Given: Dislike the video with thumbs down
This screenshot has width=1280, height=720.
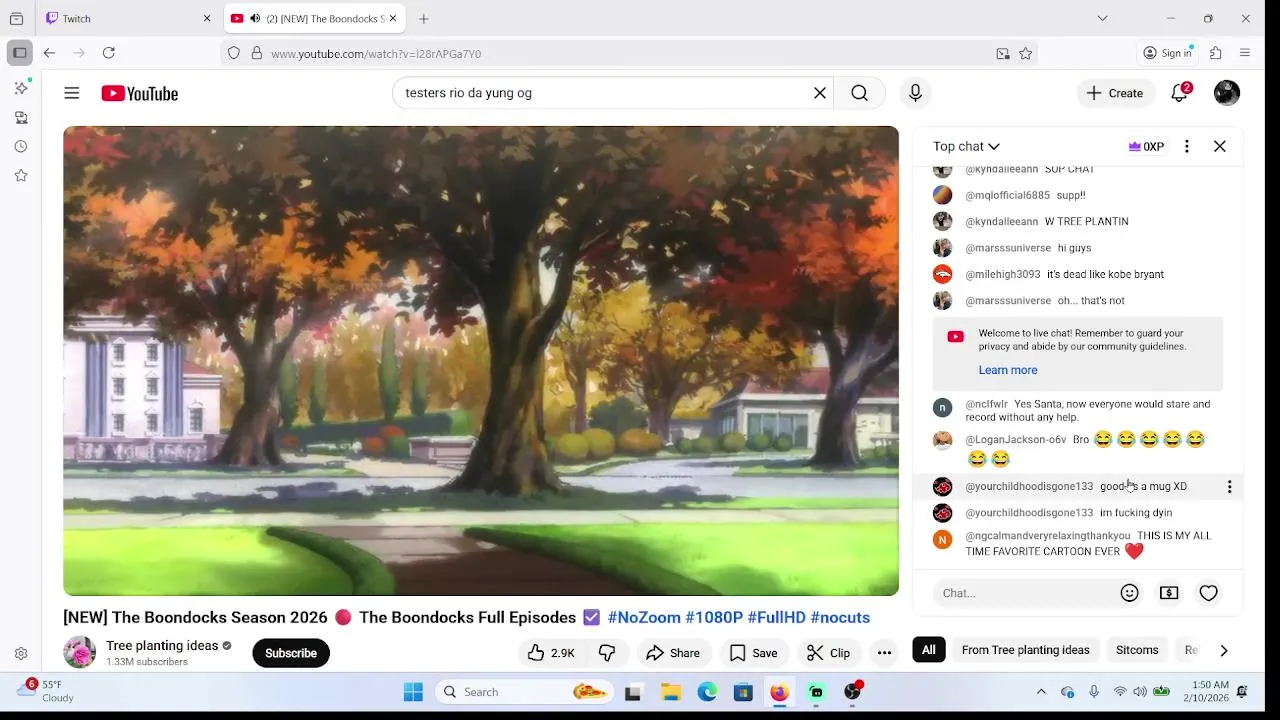Looking at the screenshot, I should pyautogui.click(x=607, y=653).
